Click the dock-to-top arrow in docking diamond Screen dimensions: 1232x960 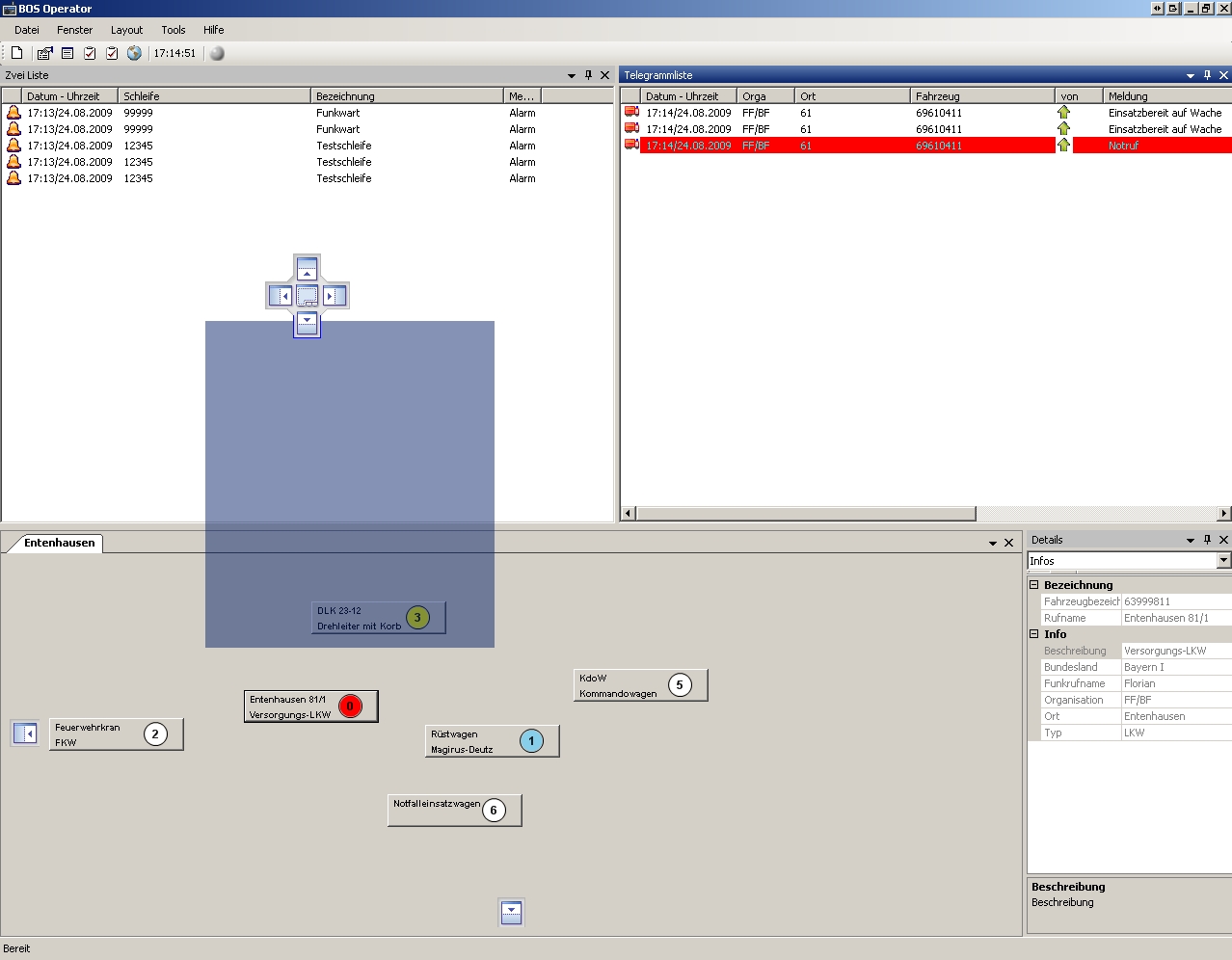(x=307, y=269)
